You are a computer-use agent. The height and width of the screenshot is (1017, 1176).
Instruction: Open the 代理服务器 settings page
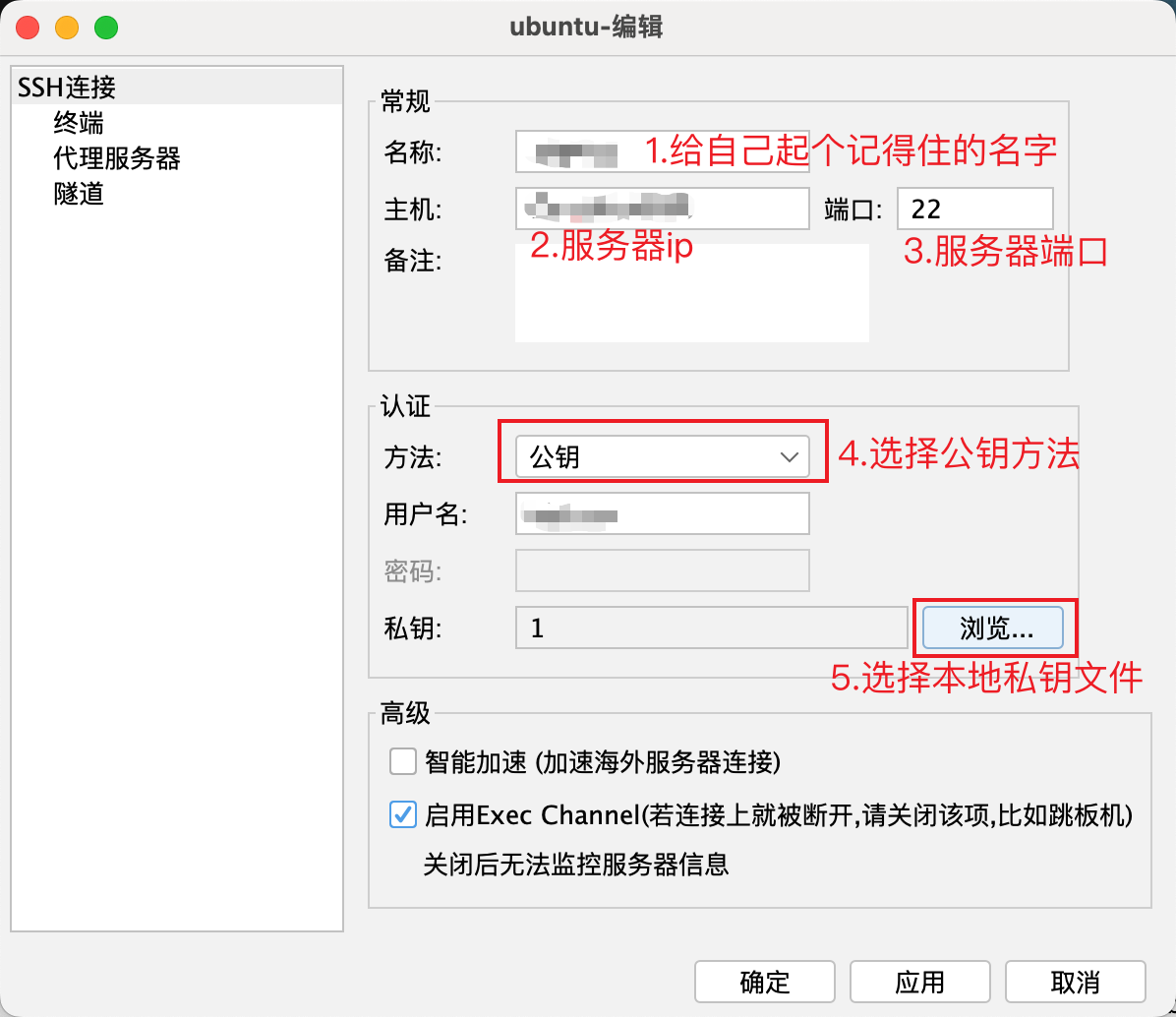point(116,158)
